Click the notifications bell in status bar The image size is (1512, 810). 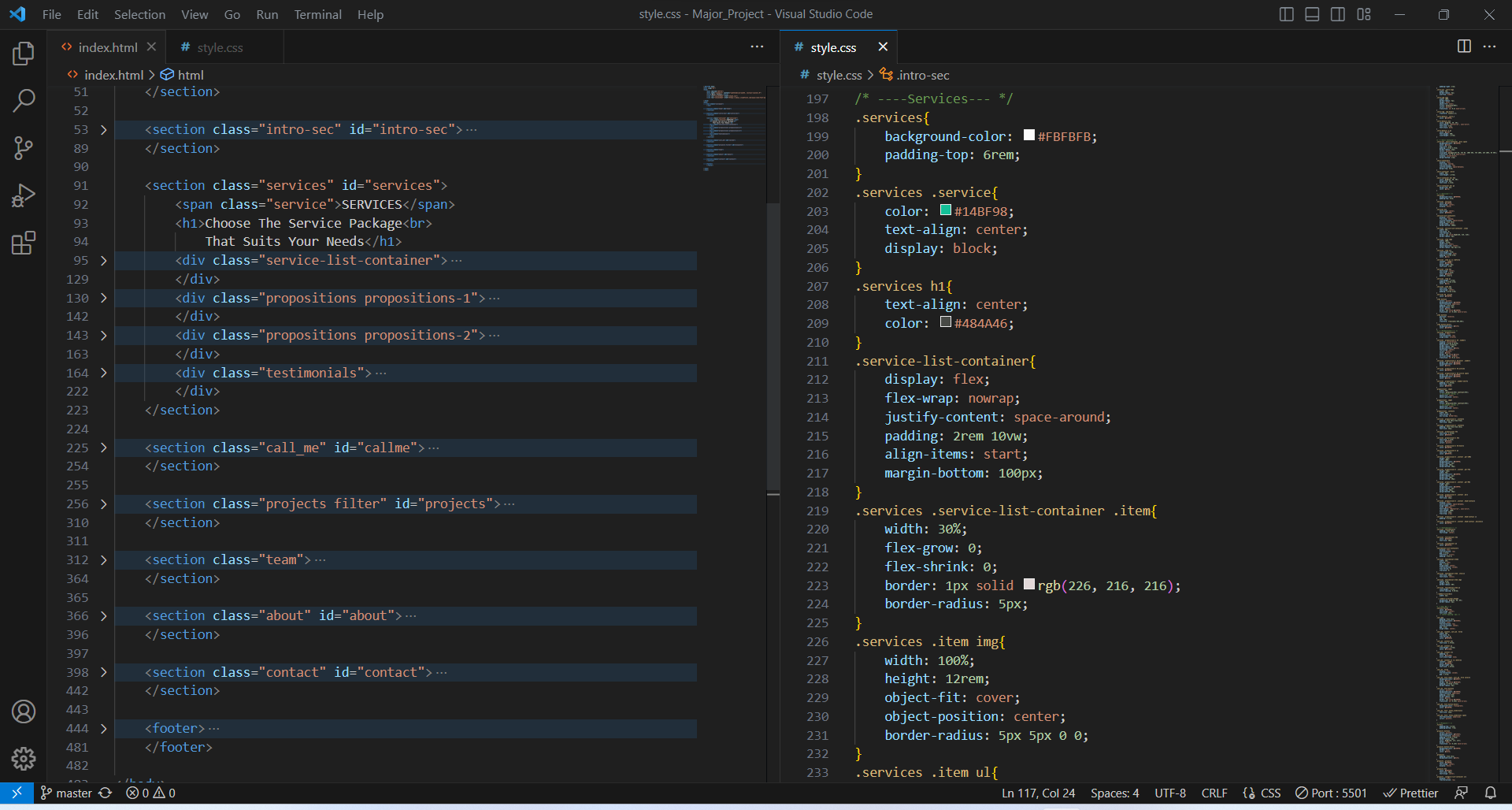(x=1491, y=793)
